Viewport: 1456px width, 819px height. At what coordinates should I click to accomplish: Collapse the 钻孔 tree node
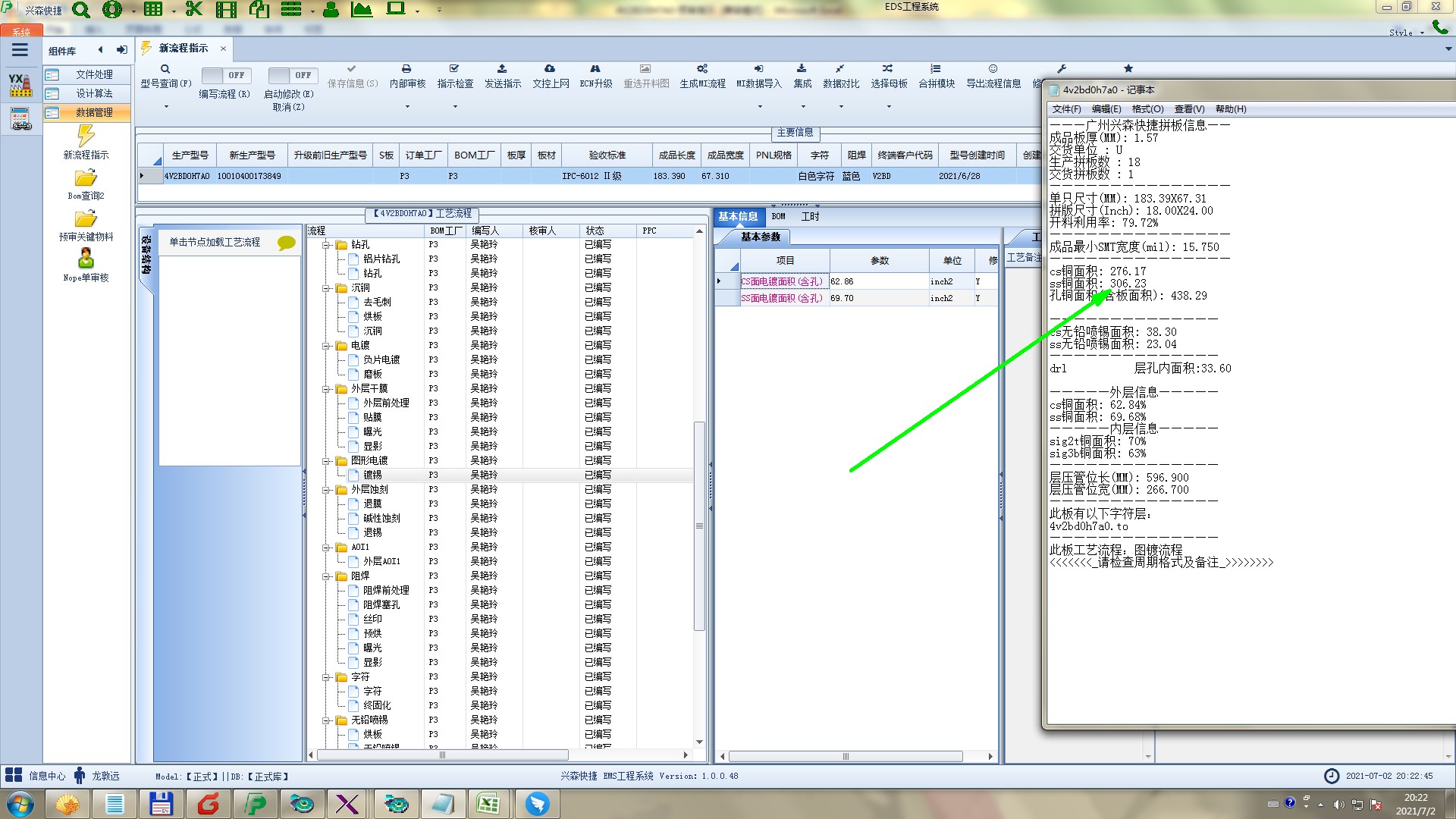pos(326,245)
